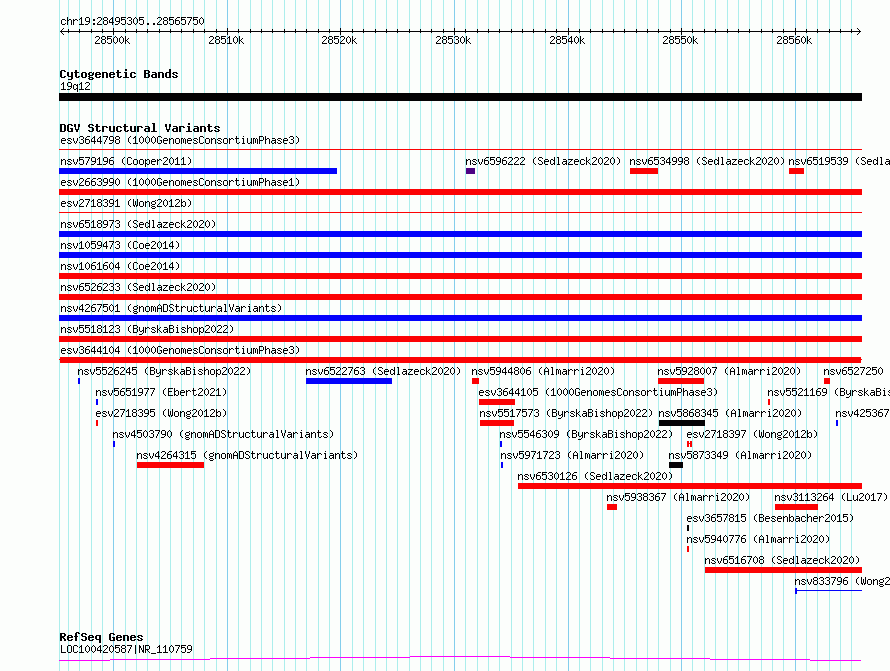The height and width of the screenshot is (671, 890).
Task: Click the 28530k ruler label
Action: tap(453, 40)
